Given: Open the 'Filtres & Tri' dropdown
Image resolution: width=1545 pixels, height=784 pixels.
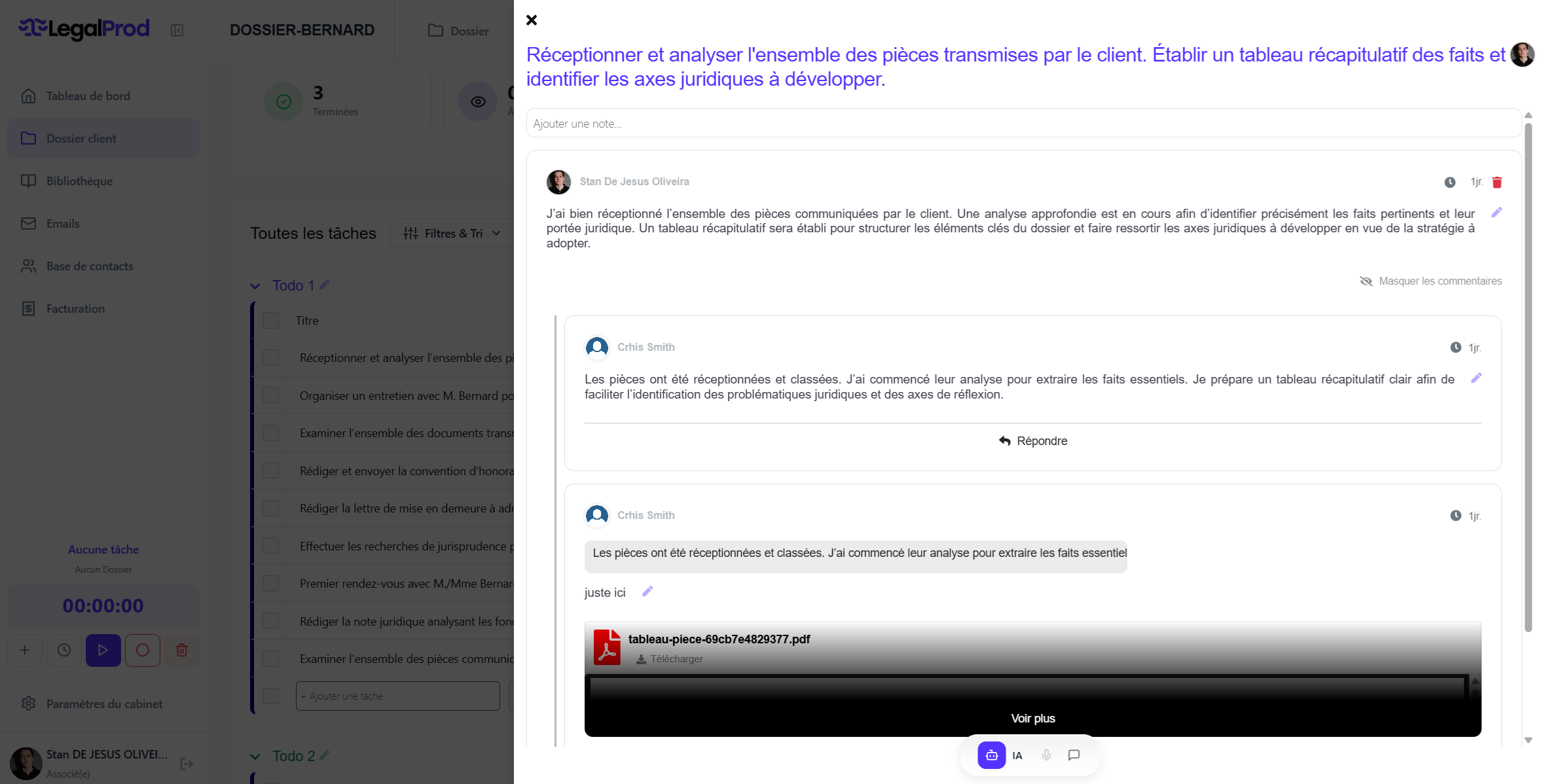Looking at the screenshot, I should tap(451, 233).
